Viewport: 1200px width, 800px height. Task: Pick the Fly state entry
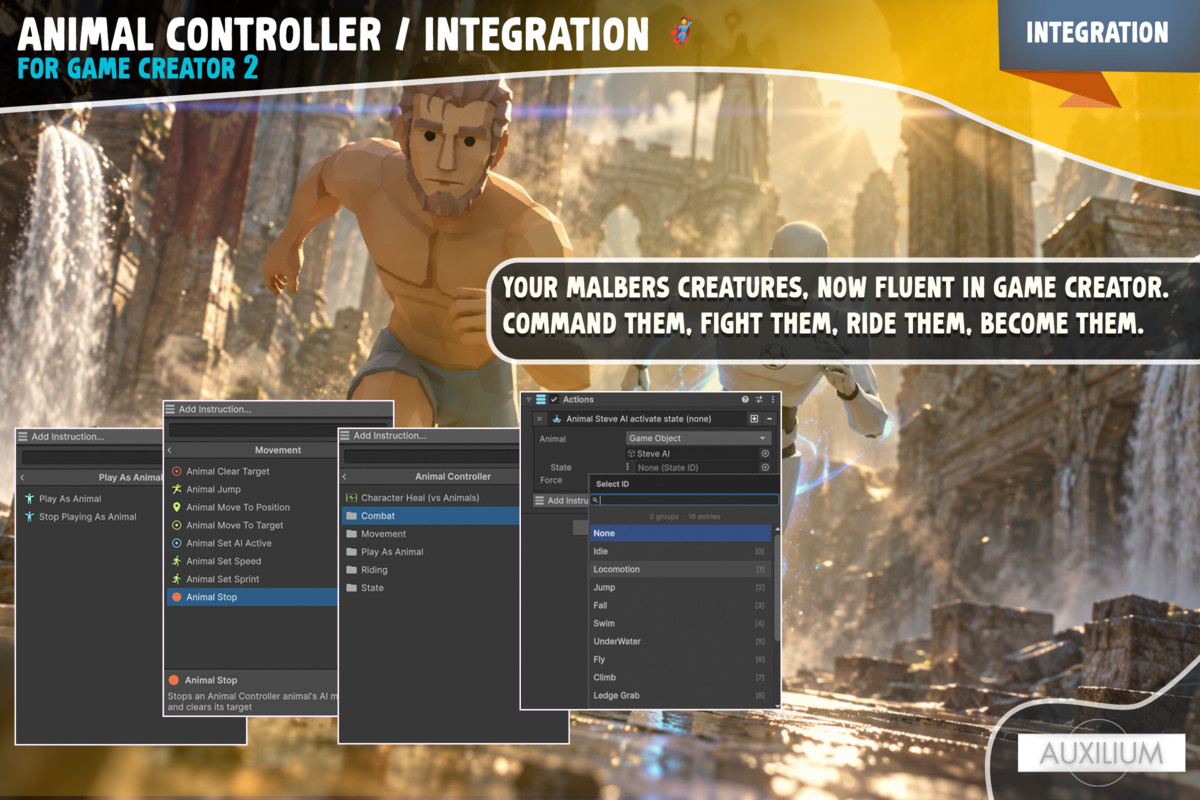click(x=680, y=659)
